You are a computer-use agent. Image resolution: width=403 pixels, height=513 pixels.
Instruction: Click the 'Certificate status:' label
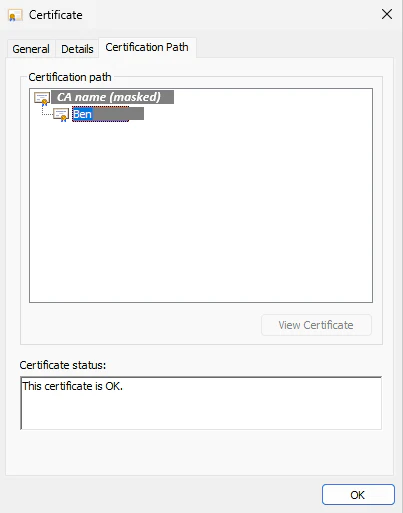(x=63, y=365)
